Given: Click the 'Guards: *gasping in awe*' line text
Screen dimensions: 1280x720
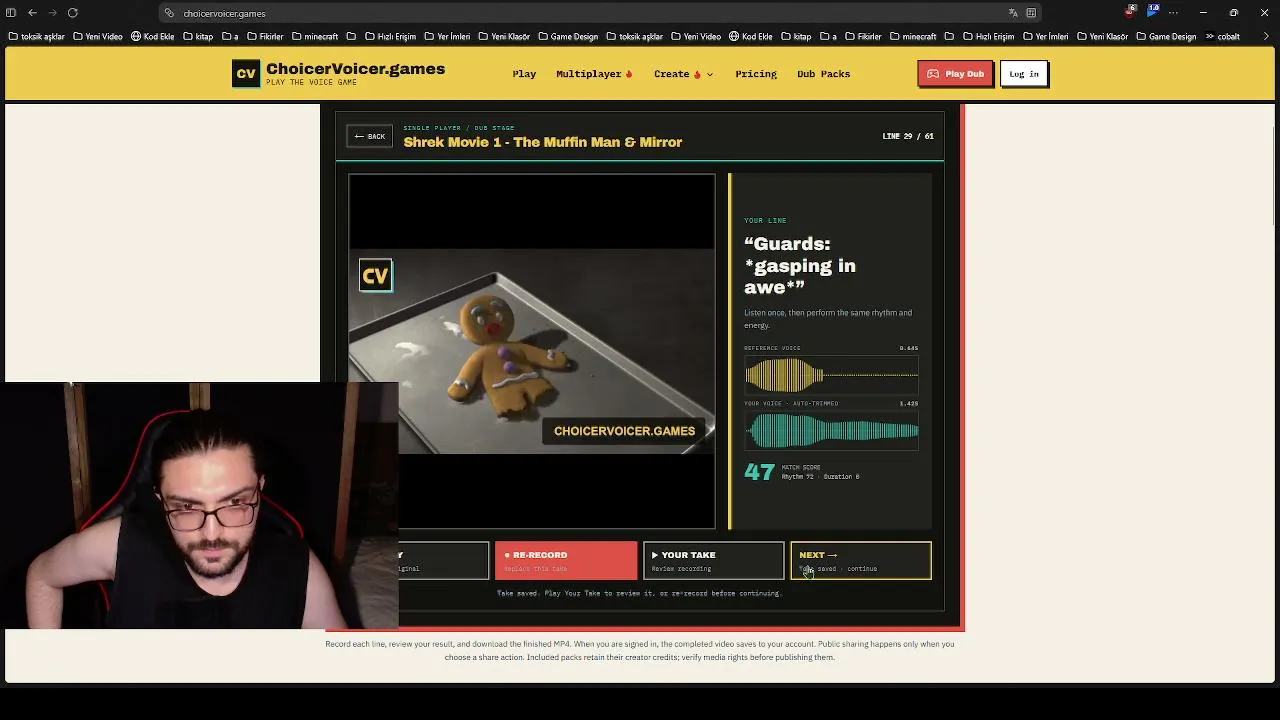Looking at the screenshot, I should click(800, 265).
